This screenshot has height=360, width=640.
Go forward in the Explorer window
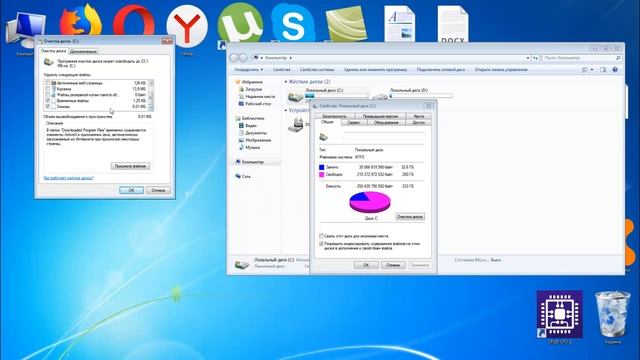(243, 58)
